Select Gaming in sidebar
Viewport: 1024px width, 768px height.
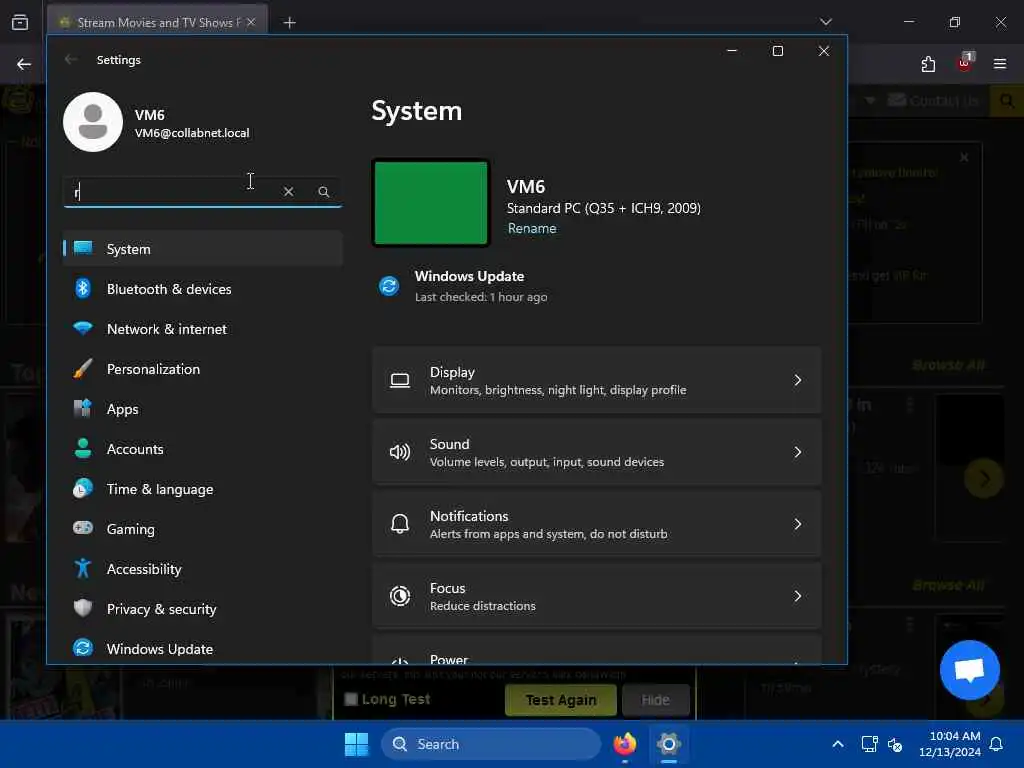click(x=202, y=529)
